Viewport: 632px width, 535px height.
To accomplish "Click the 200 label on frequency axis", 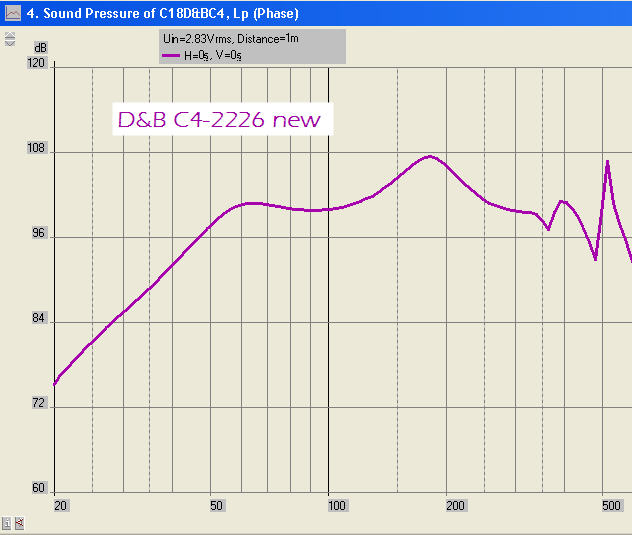I will 455,506.
